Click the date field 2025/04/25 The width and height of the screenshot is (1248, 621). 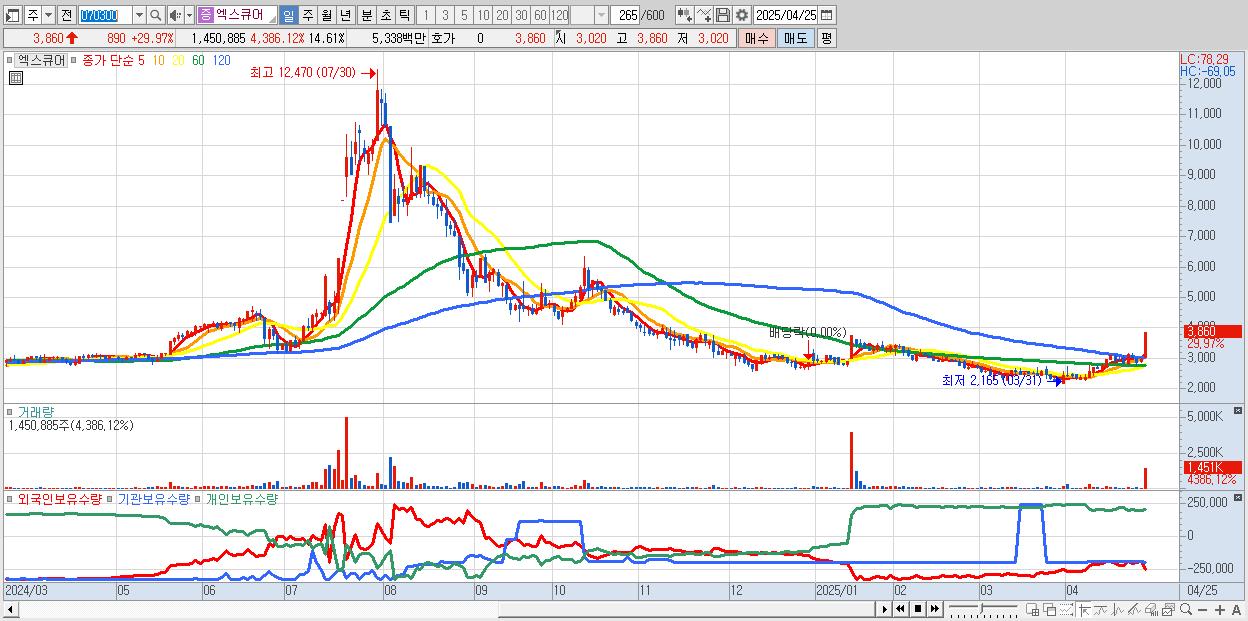coord(786,16)
